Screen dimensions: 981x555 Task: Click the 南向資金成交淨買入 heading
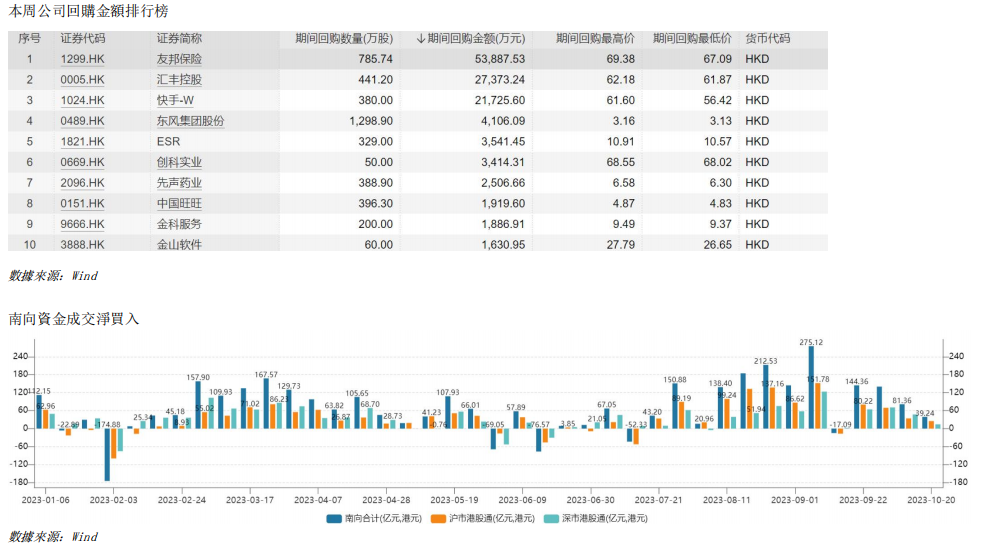74,319
